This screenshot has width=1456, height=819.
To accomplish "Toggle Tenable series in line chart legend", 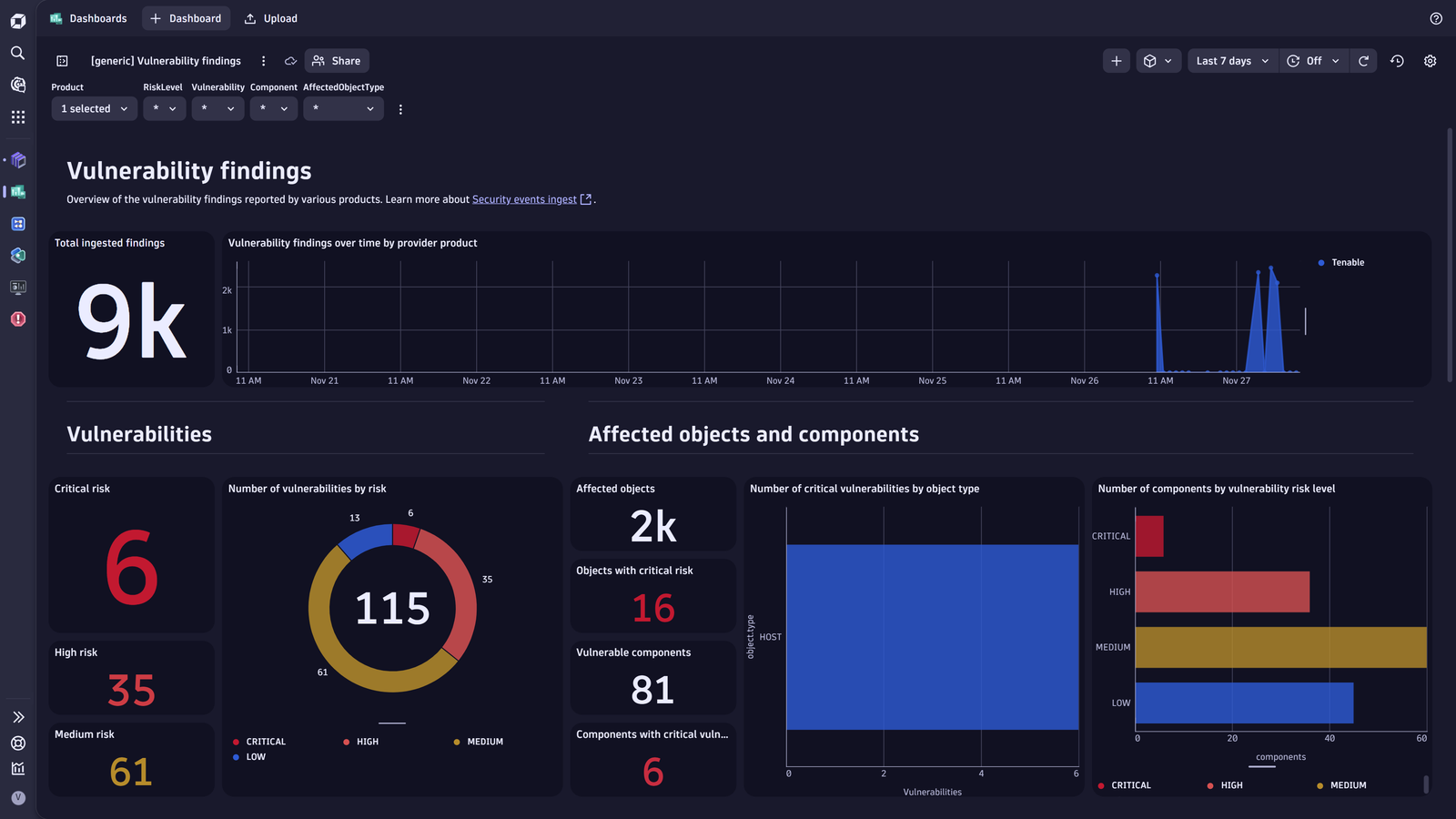I will click(1341, 263).
